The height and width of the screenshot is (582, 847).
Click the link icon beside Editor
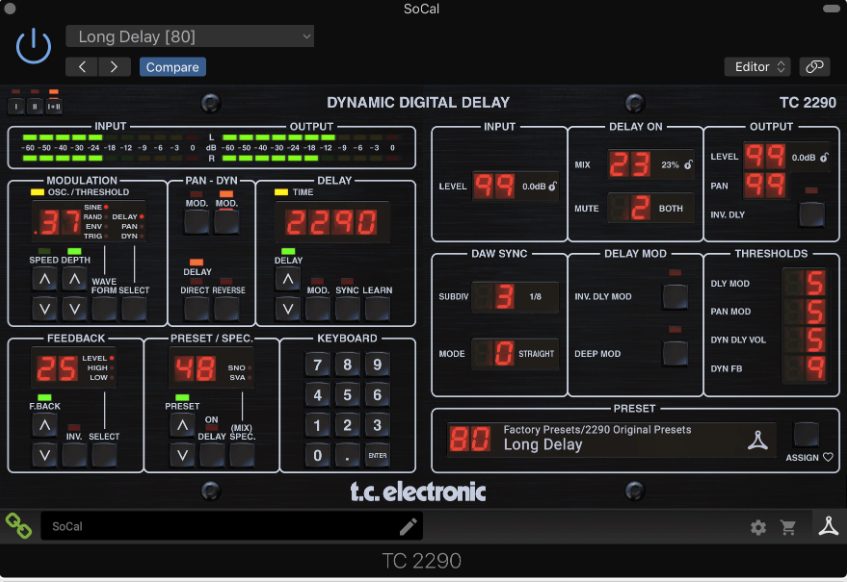click(815, 67)
